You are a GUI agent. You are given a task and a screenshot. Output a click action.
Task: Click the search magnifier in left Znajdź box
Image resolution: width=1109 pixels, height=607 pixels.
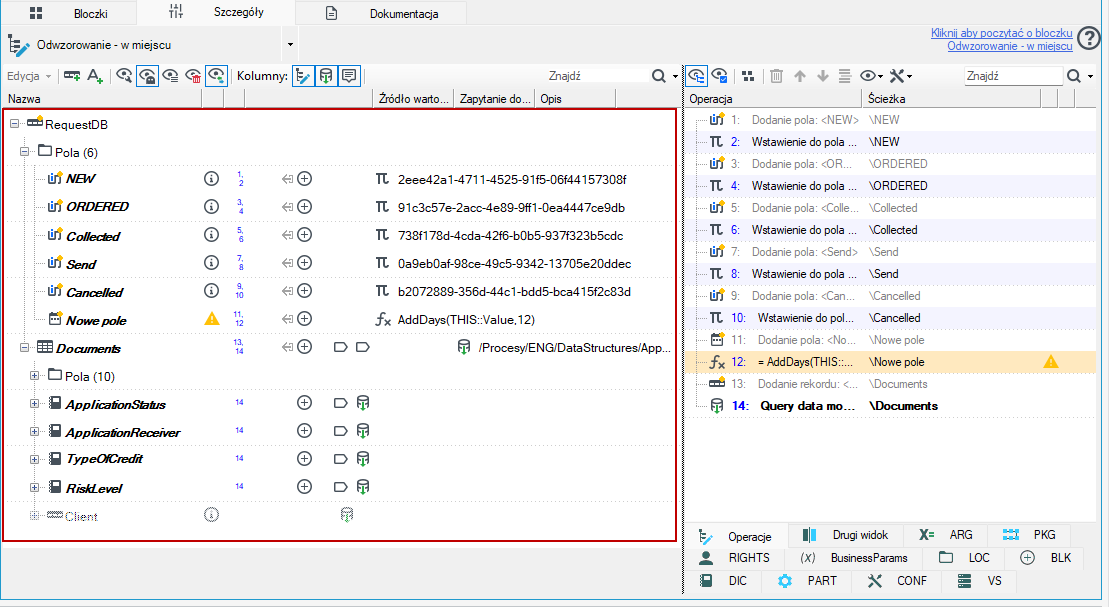point(658,76)
